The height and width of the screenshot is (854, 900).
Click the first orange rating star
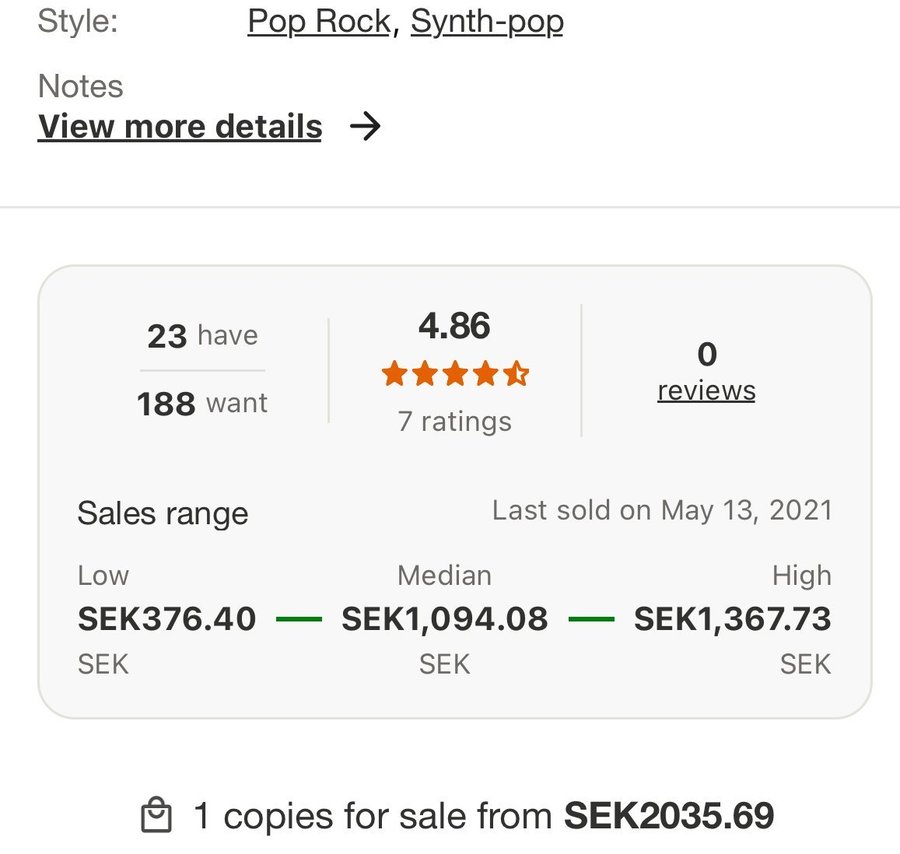pyautogui.click(x=394, y=375)
